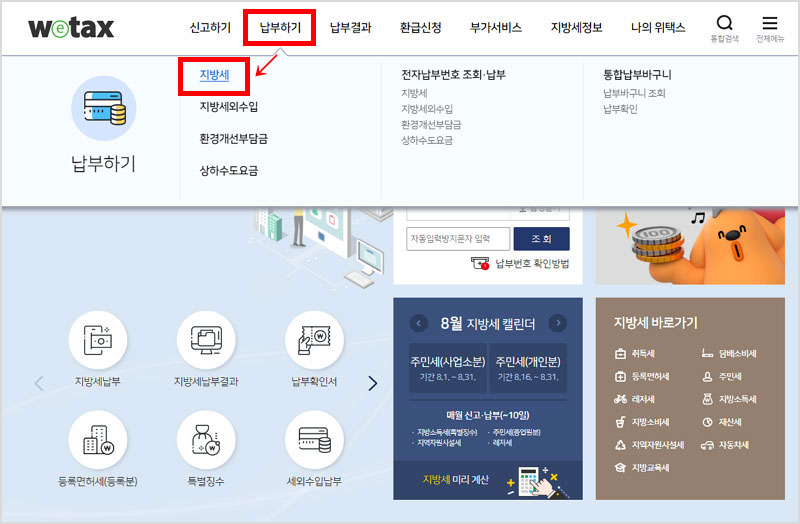Click 주민세(종업원분) in monthly list
The image size is (800, 524).
coord(516,432)
